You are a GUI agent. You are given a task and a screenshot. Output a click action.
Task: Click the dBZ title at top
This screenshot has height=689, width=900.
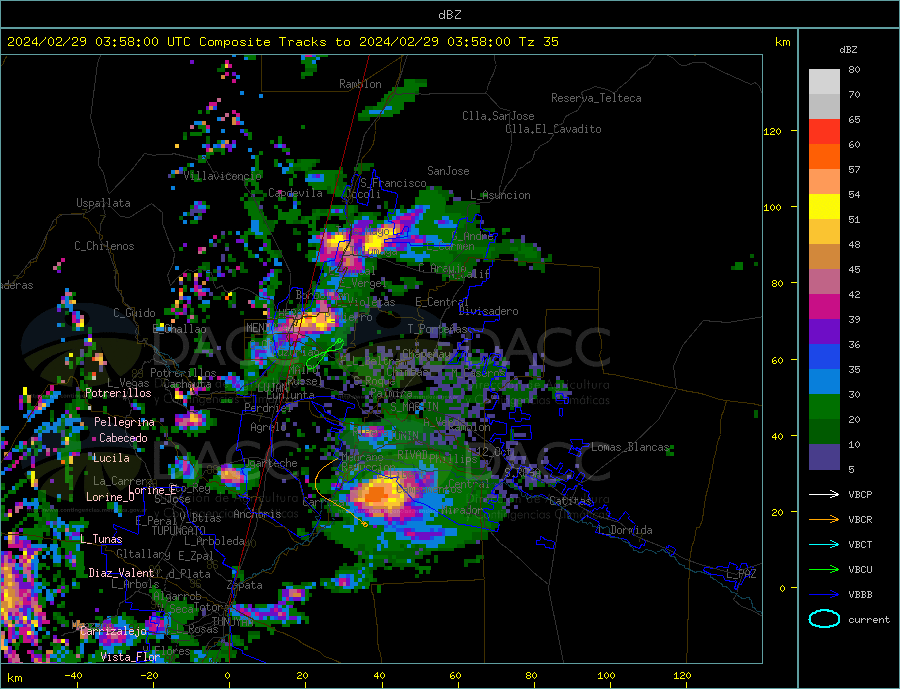click(x=449, y=15)
